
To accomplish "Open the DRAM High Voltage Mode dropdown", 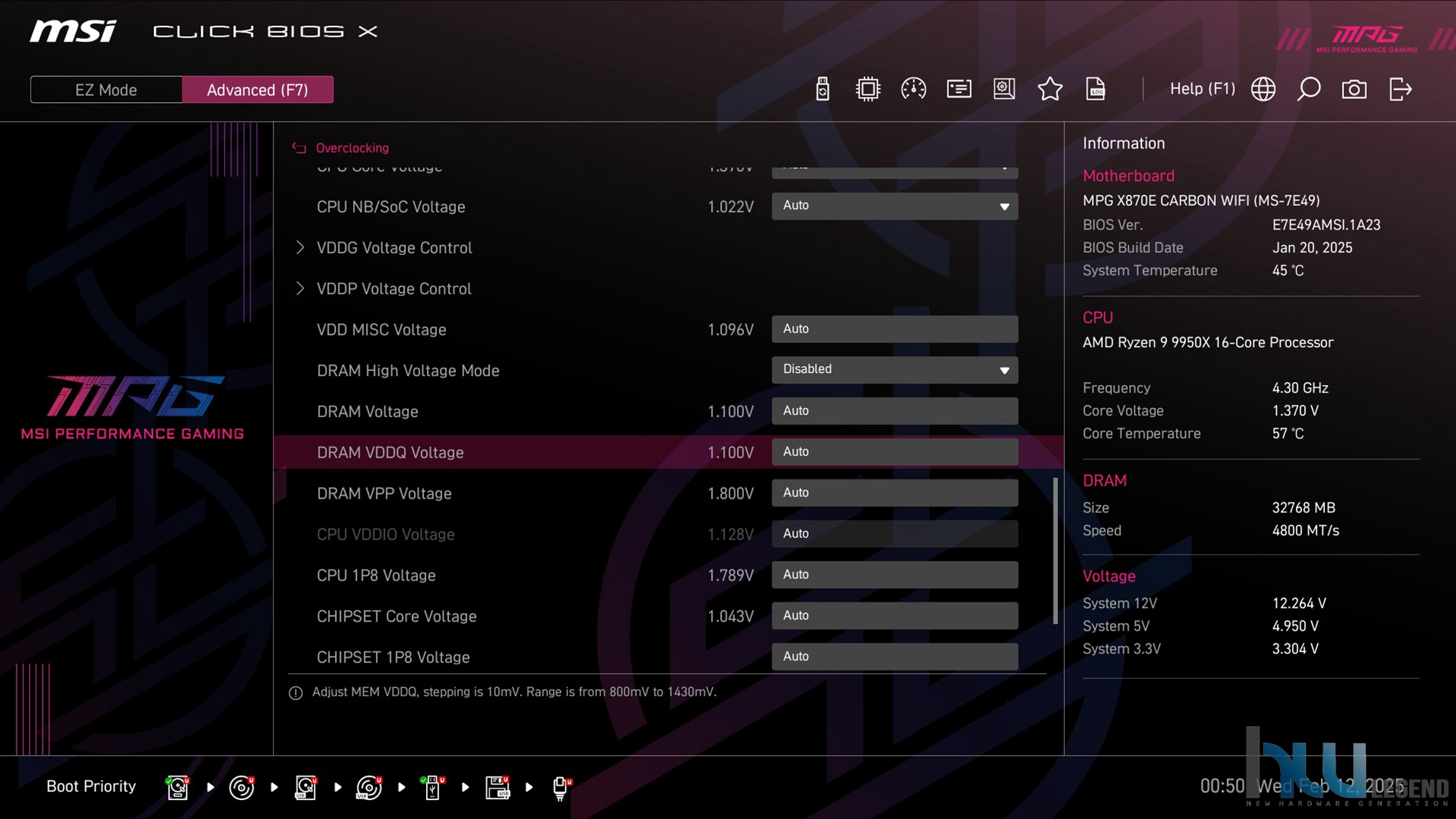I will (x=894, y=370).
